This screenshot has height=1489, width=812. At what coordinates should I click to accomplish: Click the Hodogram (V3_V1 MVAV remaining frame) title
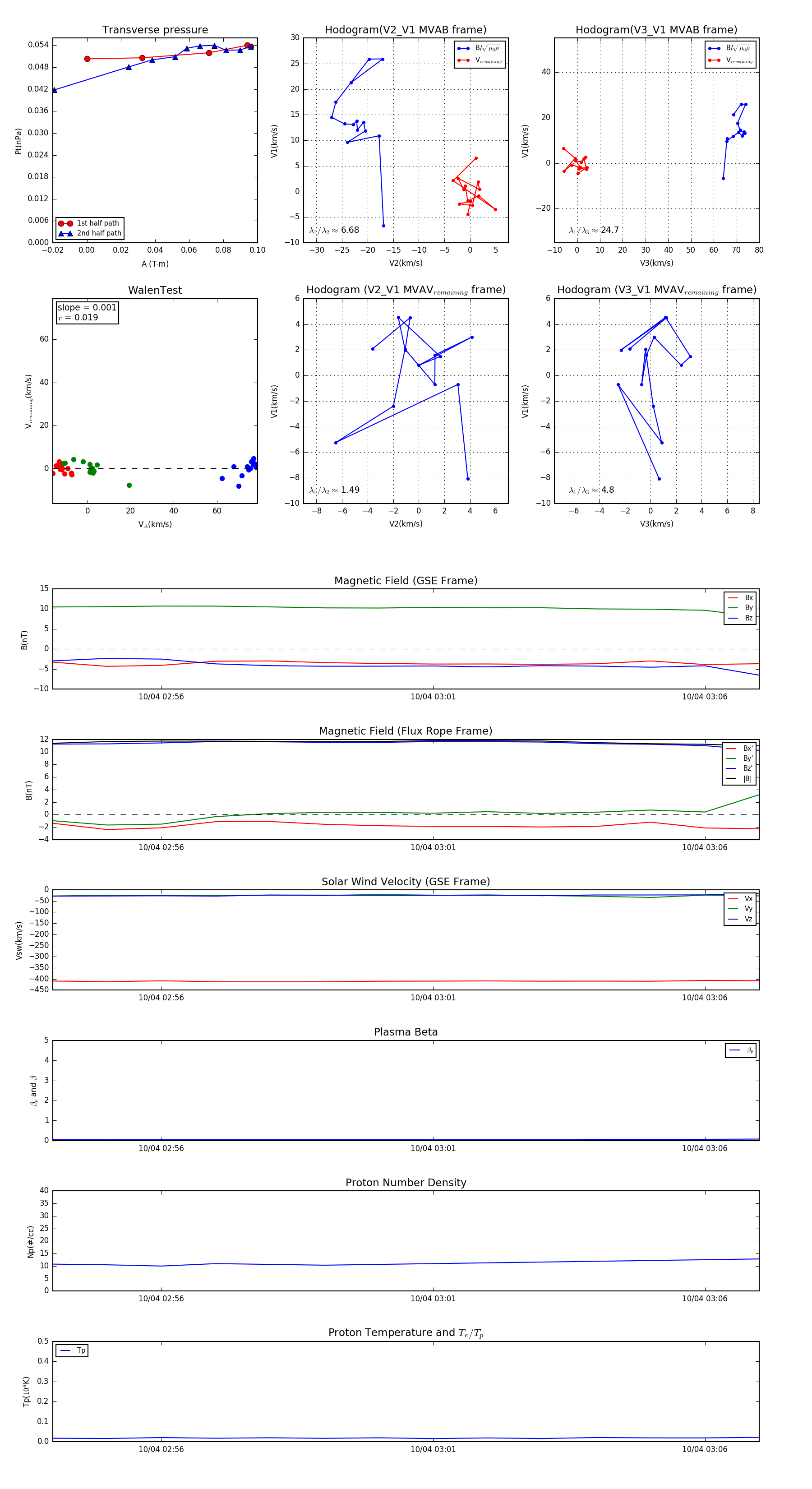pos(656,290)
